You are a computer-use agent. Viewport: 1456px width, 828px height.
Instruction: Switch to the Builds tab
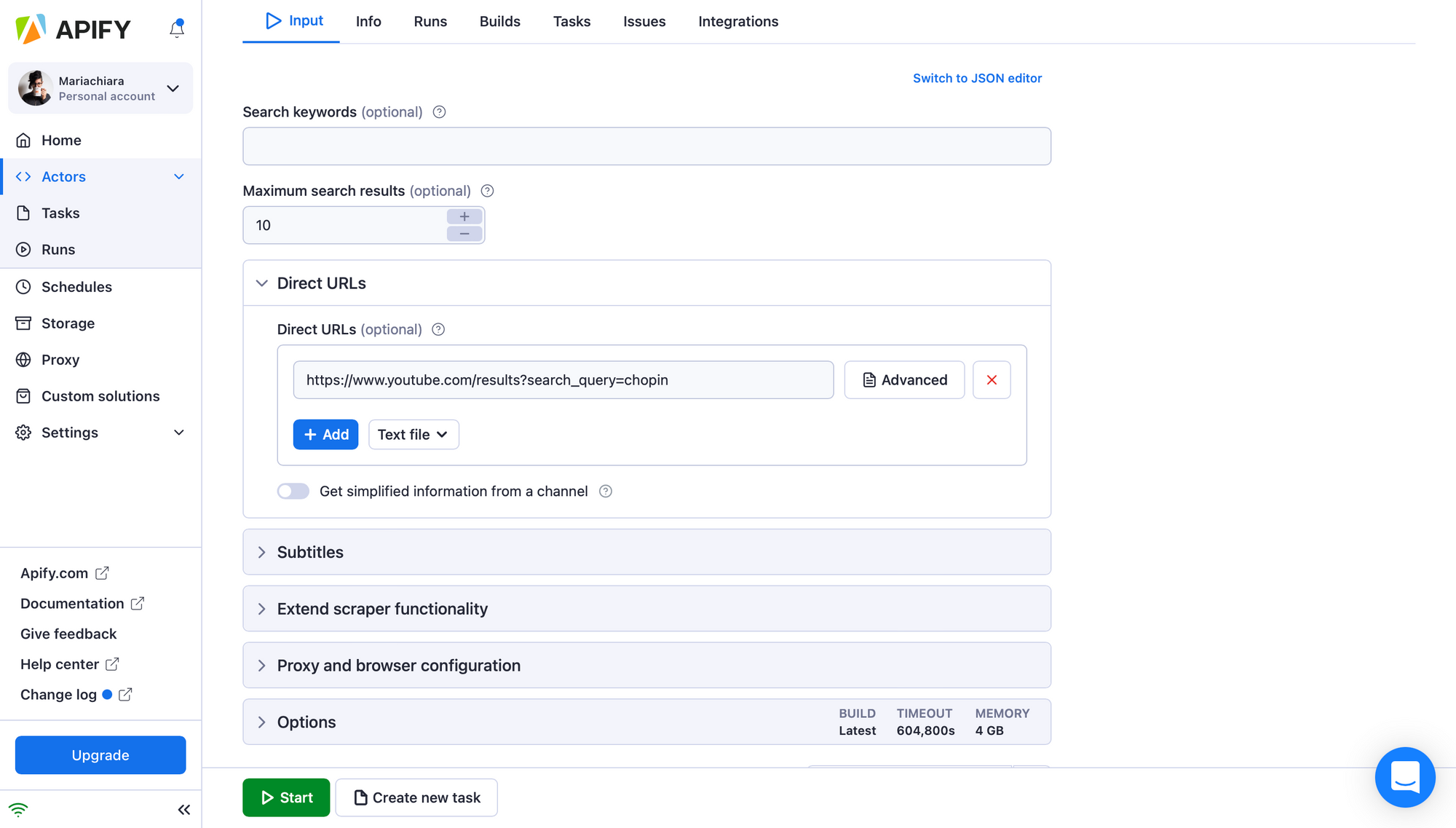coord(500,21)
